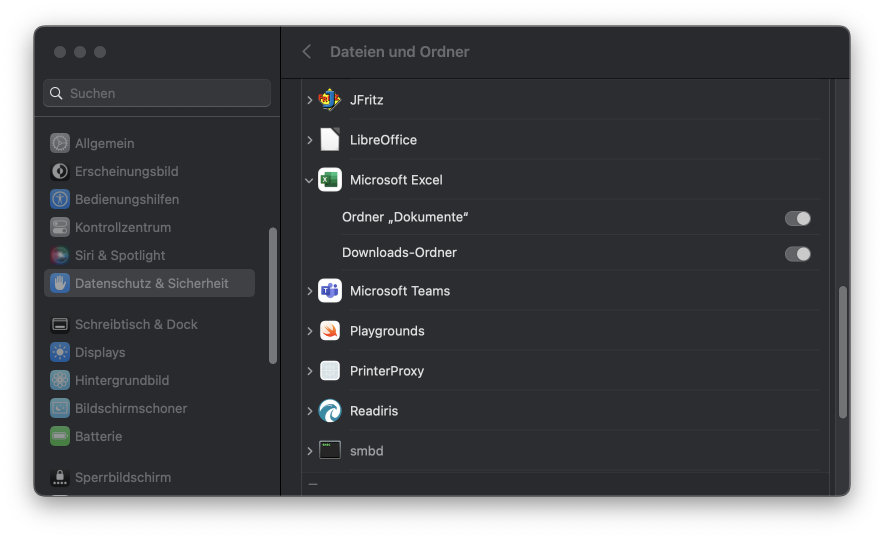The width and height of the screenshot is (884, 538).
Task: Open Erscheinungsbild settings pane
Action: pos(149,171)
